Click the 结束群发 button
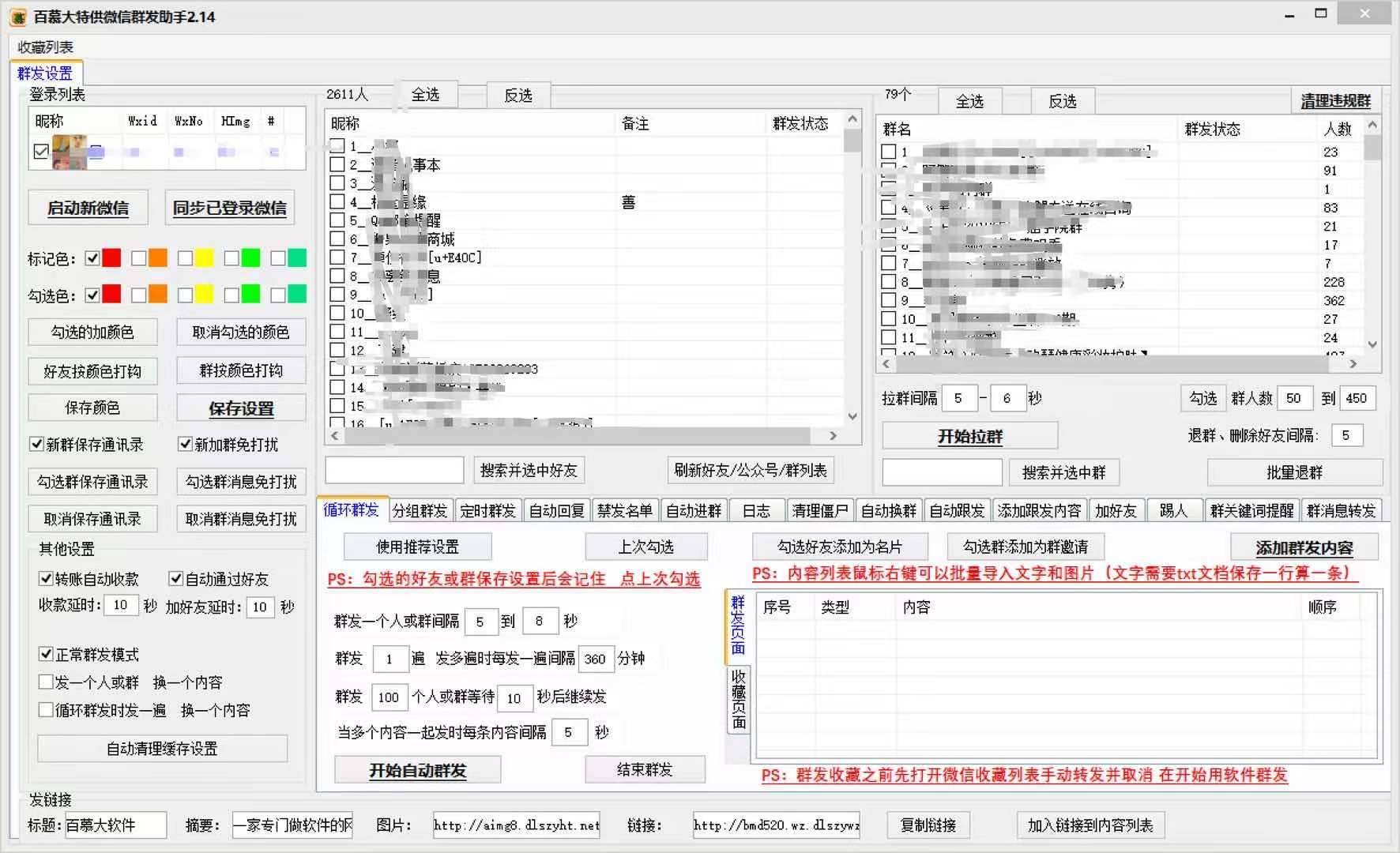 645,768
